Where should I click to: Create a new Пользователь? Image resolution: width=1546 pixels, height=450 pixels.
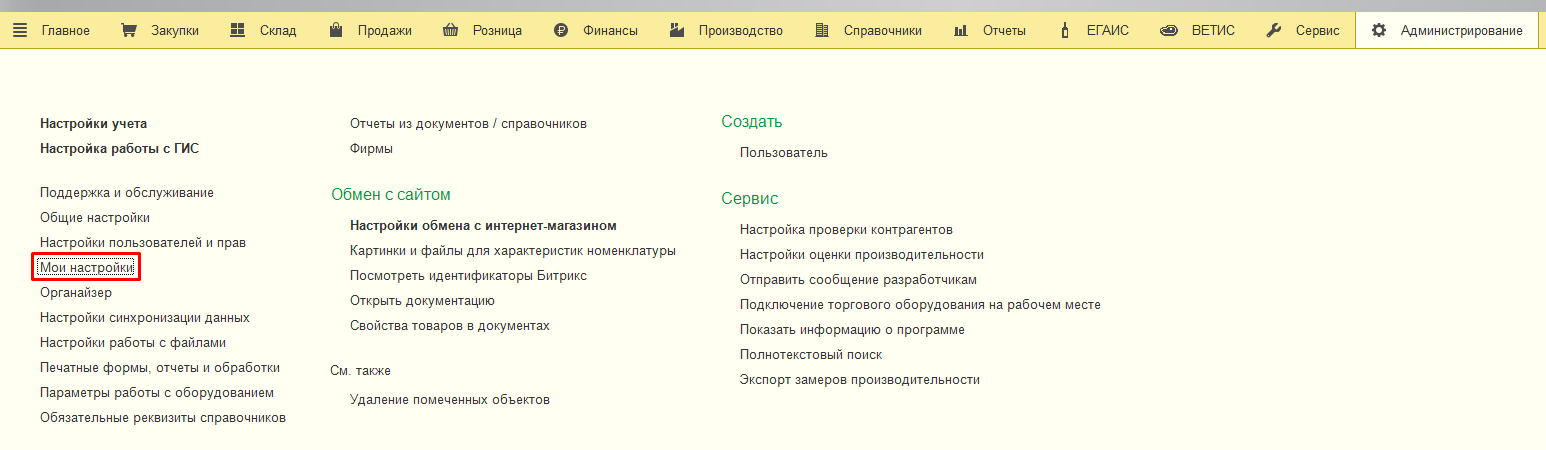pos(783,153)
